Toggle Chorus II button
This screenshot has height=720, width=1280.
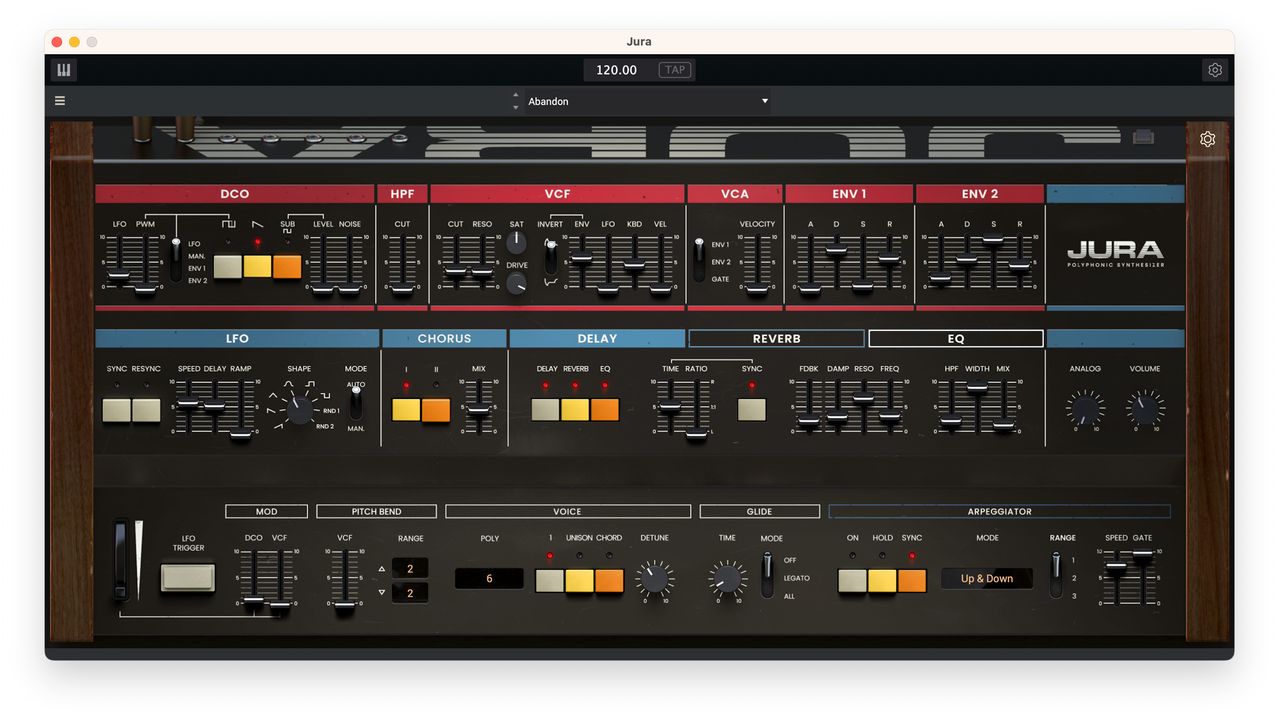(436, 410)
